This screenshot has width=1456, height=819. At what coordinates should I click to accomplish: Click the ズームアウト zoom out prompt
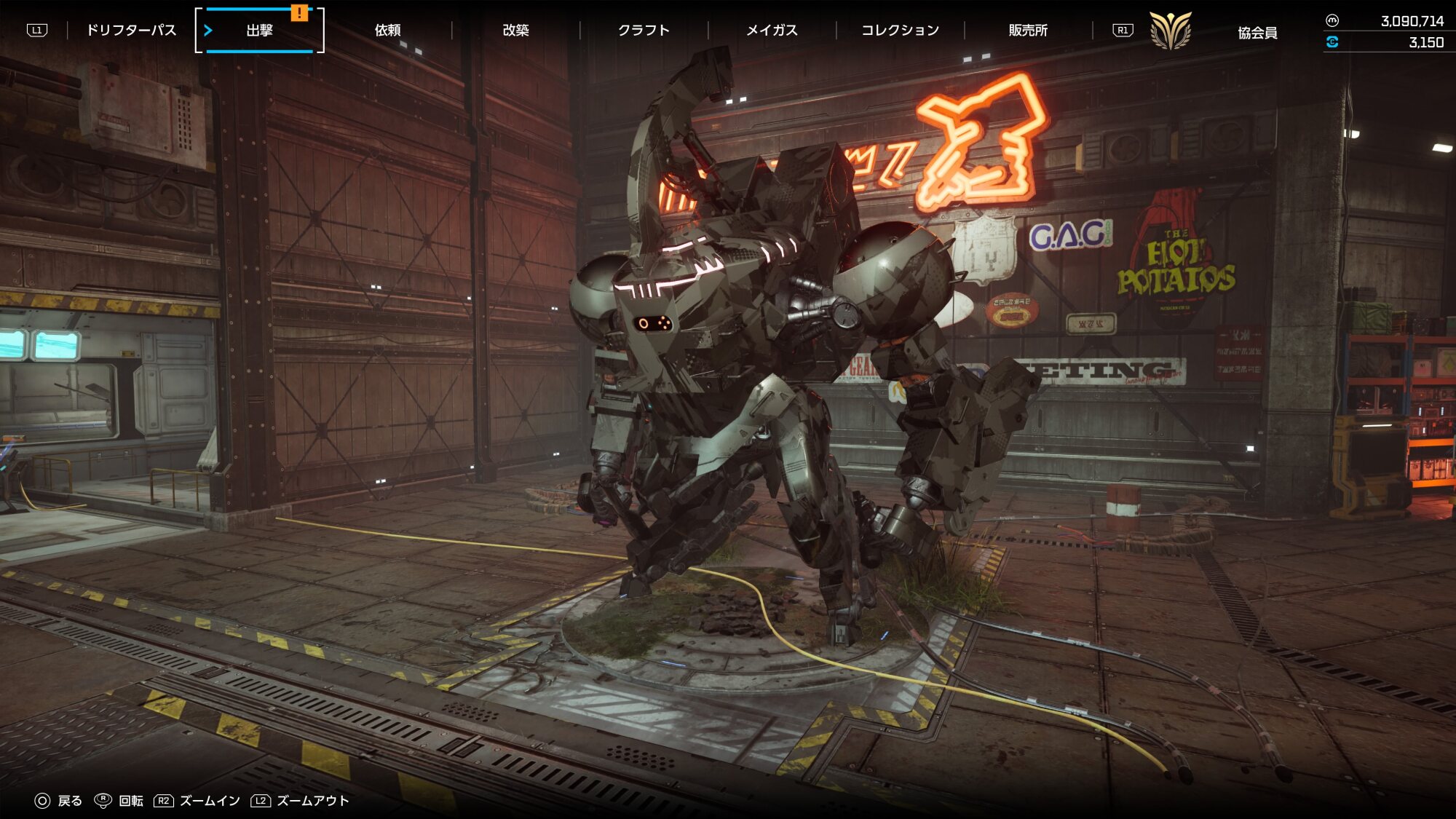coord(313,801)
